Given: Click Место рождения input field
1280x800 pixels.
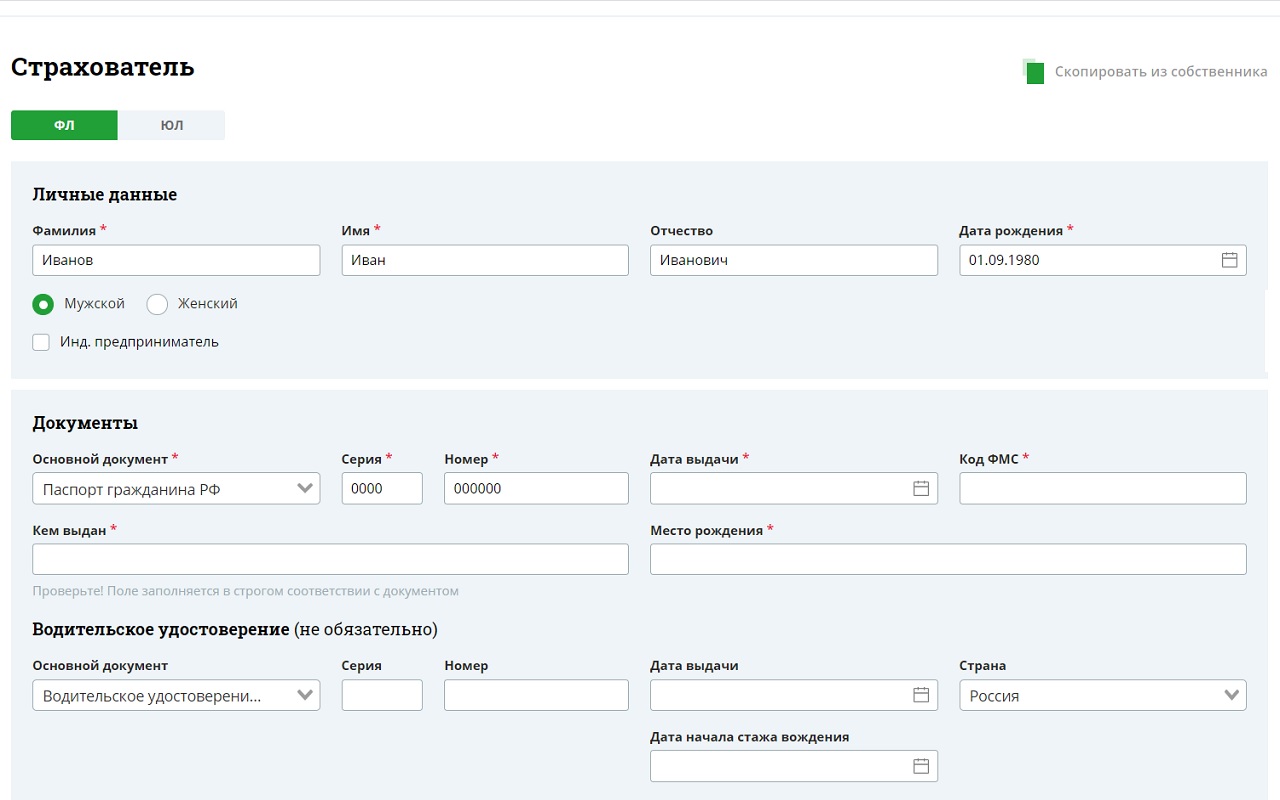Looking at the screenshot, I should point(948,559).
